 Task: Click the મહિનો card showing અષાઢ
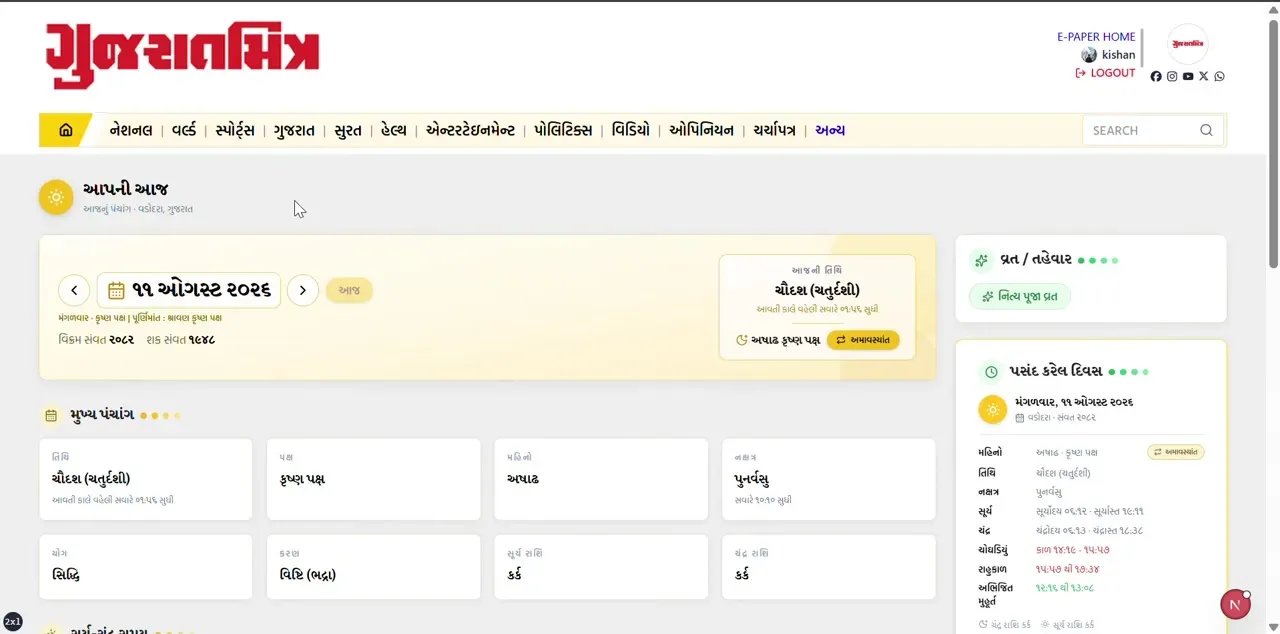pyautogui.click(x=601, y=479)
